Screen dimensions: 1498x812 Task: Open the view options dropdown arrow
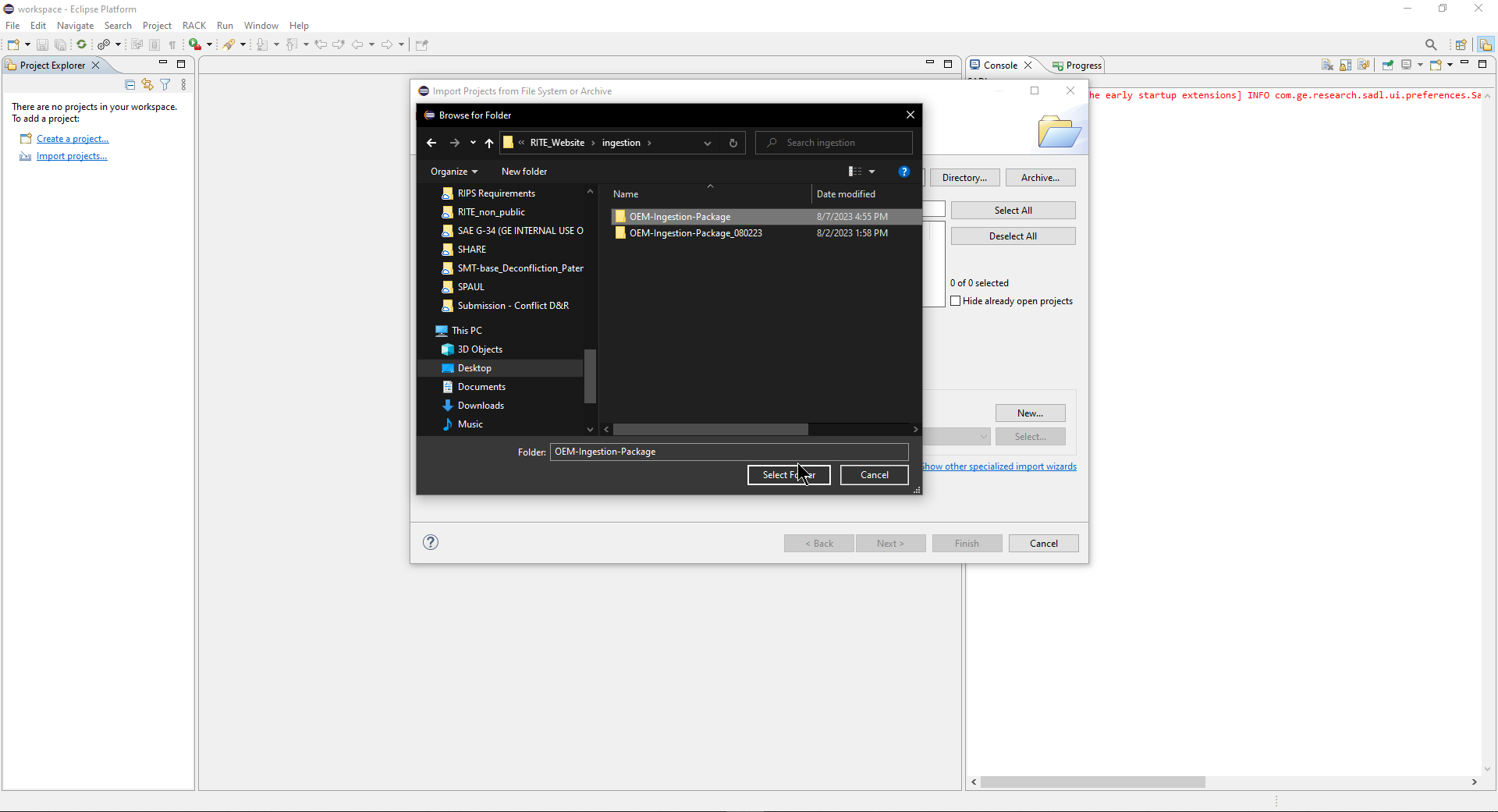872,172
